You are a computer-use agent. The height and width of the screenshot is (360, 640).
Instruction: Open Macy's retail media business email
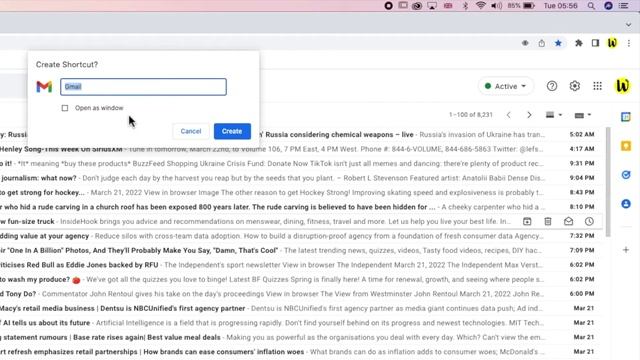(301, 308)
